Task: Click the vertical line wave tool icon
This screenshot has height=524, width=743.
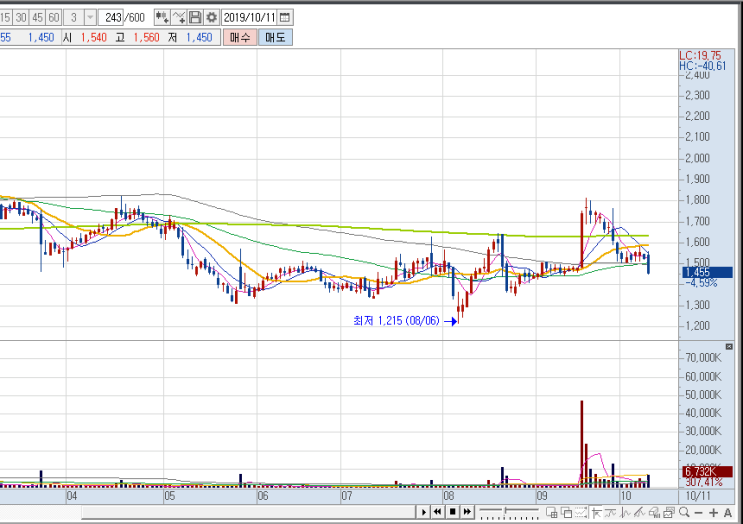Action: (x=625, y=512)
